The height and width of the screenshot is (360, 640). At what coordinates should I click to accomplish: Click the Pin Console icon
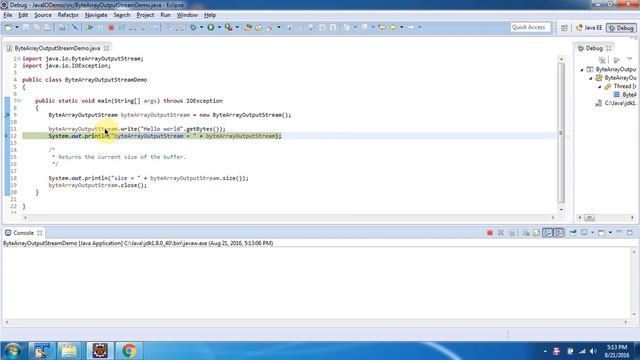pos(573,233)
